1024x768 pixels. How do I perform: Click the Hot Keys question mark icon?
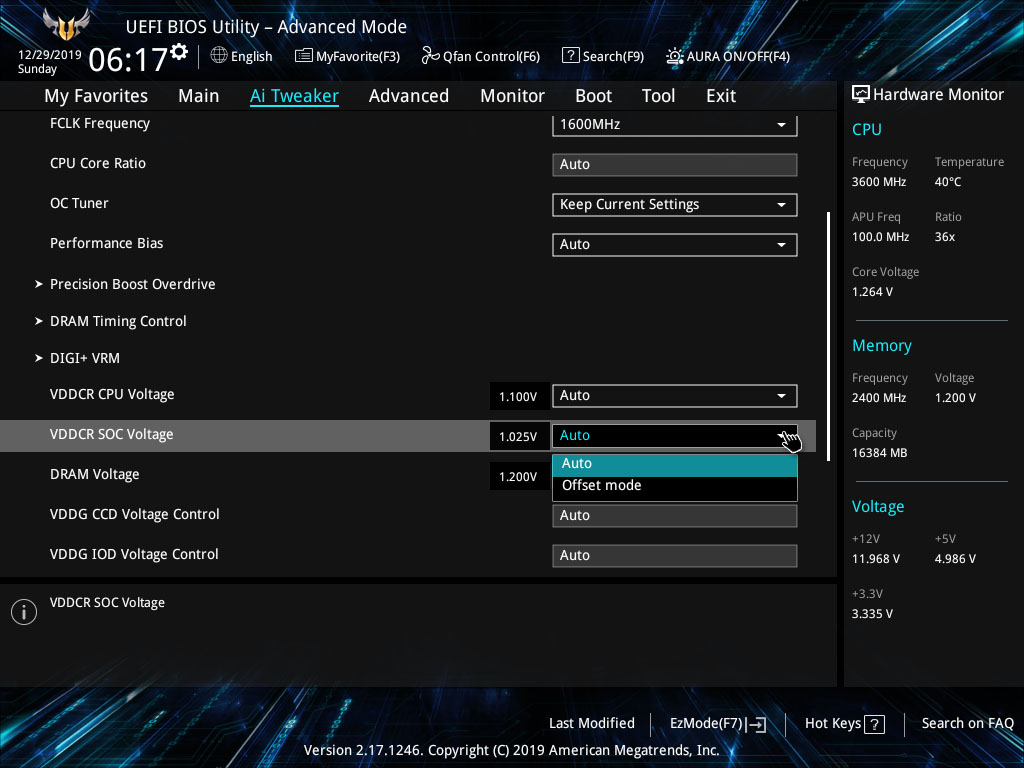pos(874,724)
